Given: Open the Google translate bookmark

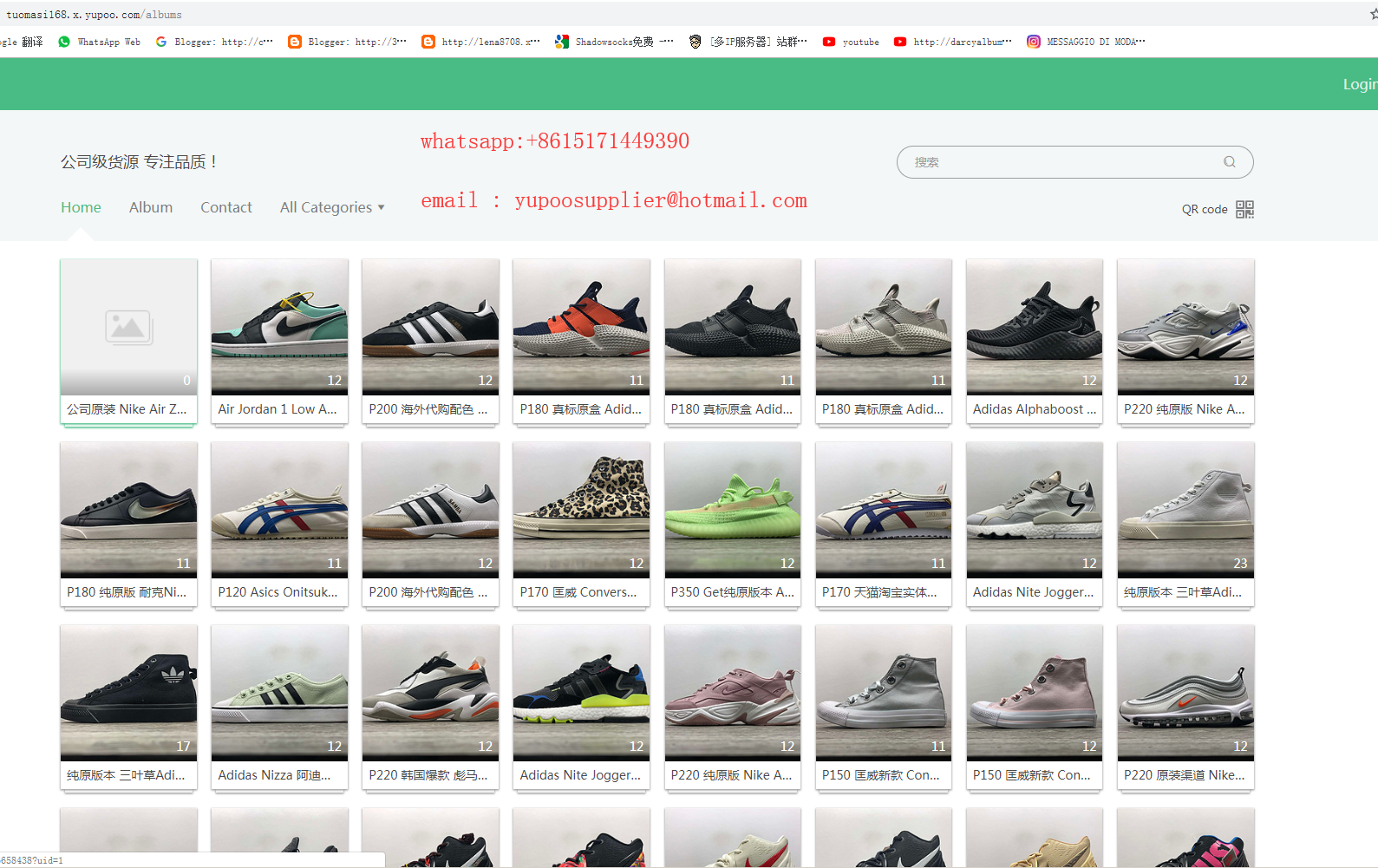Looking at the screenshot, I should tap(22, 42).
